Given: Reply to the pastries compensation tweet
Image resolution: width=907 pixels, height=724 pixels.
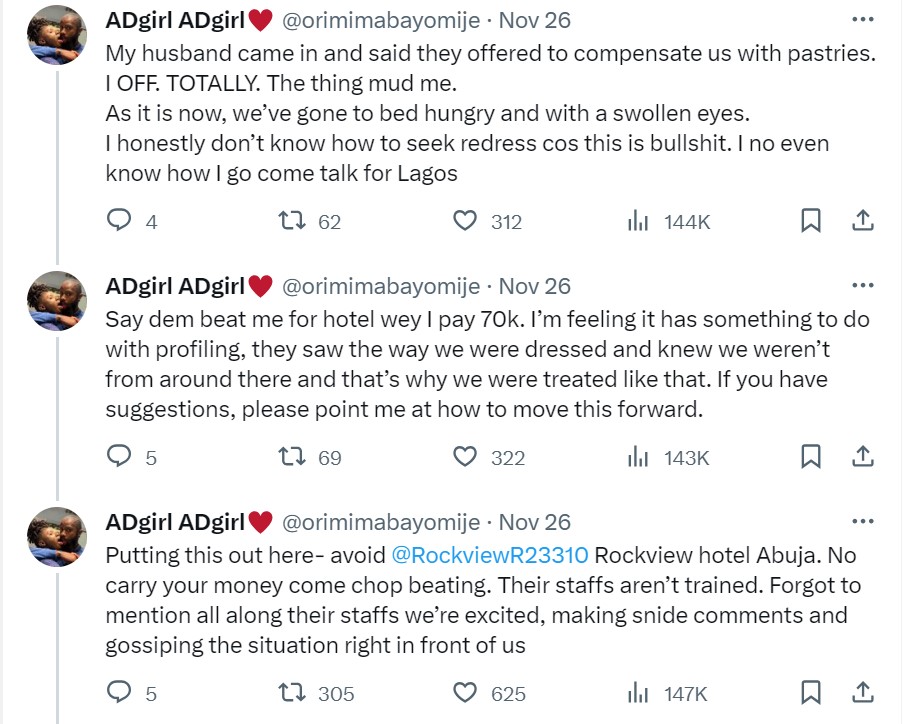Looking at the screenshot, I should [120, 222].
